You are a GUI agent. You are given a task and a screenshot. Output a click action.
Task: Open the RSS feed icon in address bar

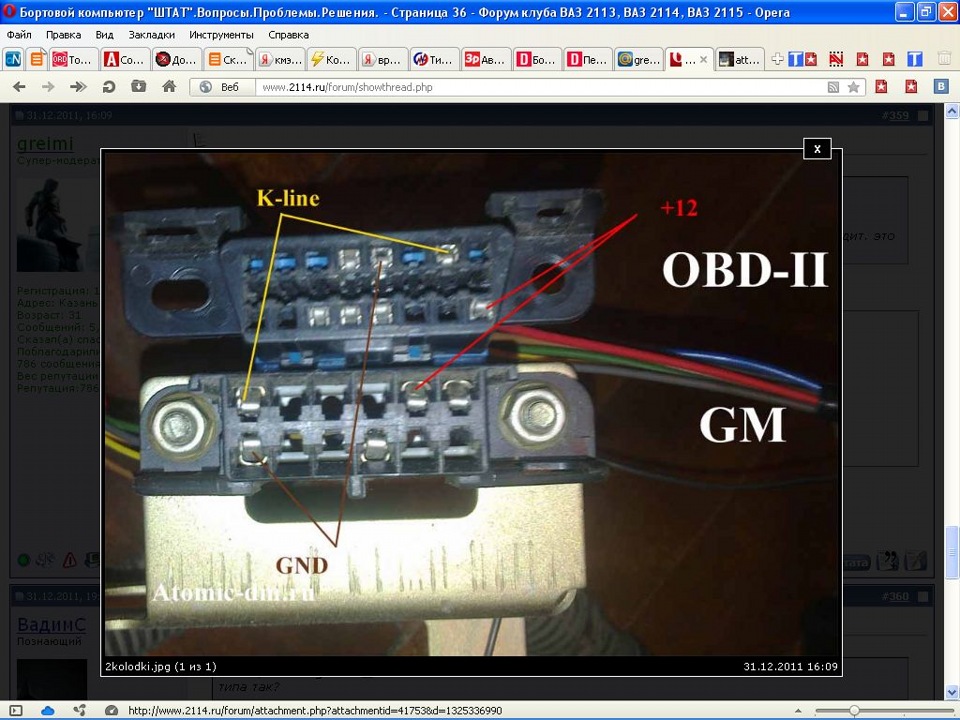[x=833, y=88]
